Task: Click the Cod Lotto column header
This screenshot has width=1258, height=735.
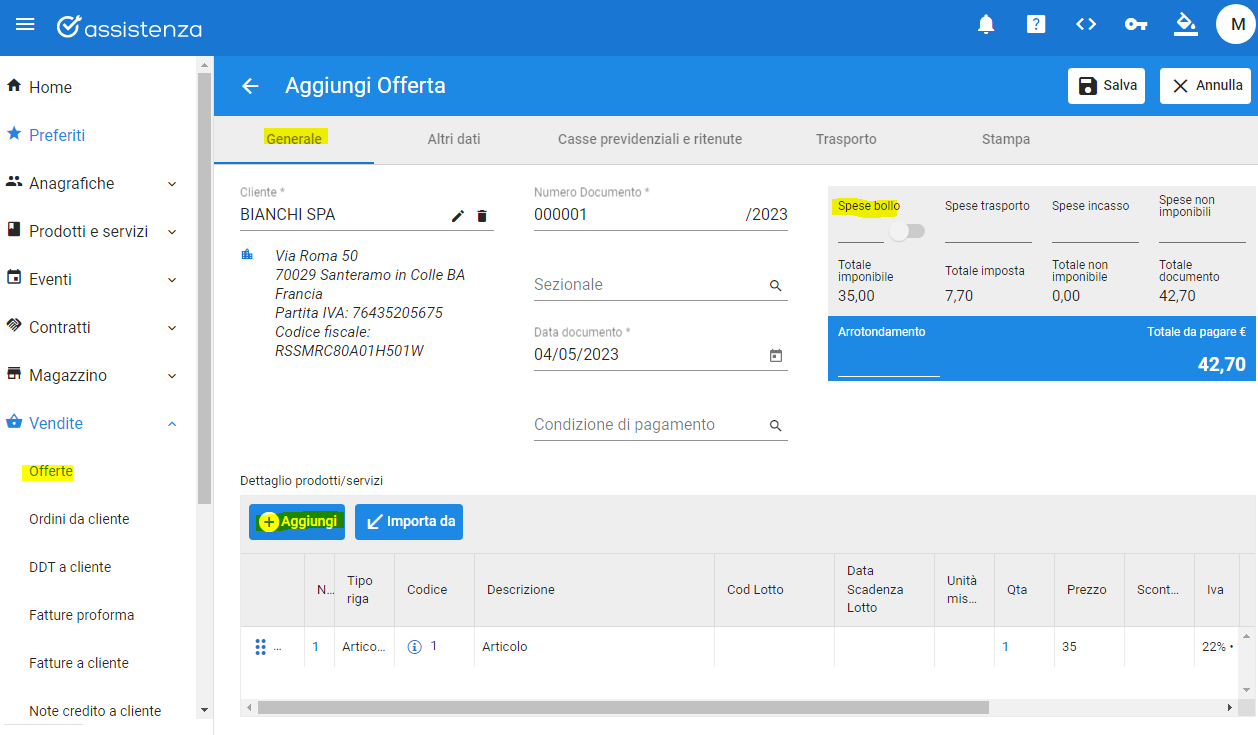Action: coord(775,590)
